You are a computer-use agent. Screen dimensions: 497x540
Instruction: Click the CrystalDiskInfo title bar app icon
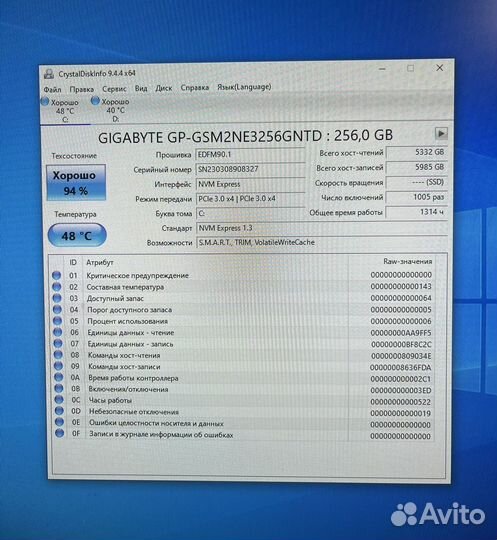coord(49,74)
